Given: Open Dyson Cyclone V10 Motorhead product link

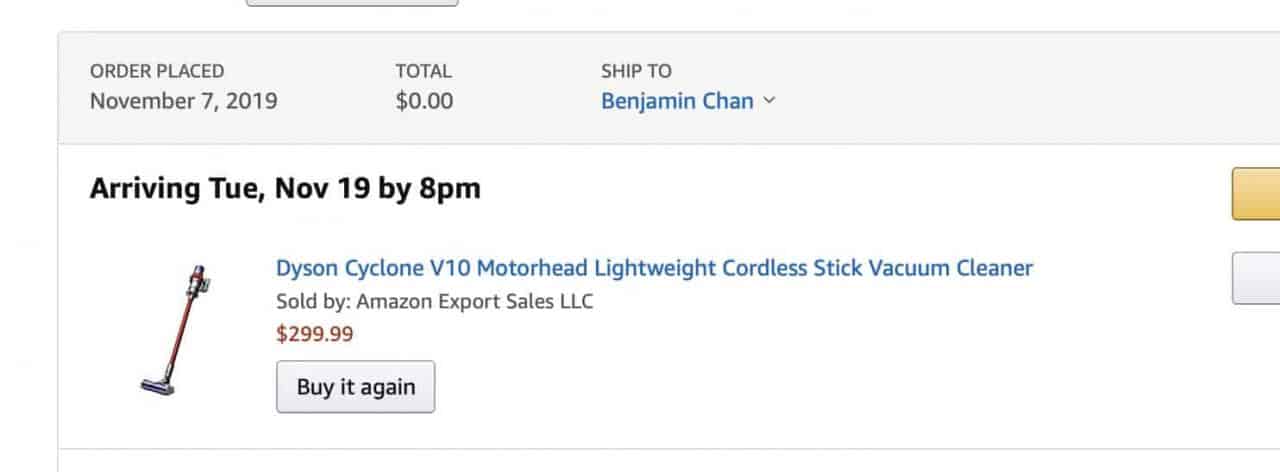Looking at the screenshot, I should (654, 268).
